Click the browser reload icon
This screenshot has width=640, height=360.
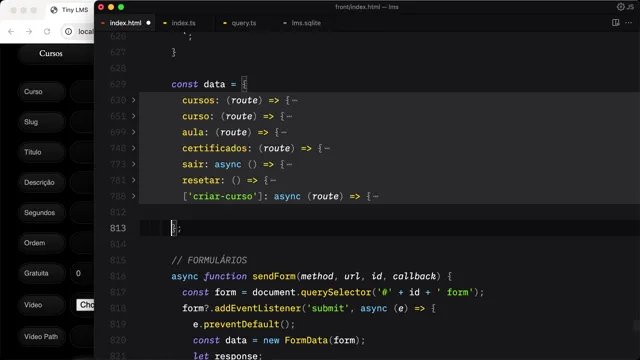47,31
